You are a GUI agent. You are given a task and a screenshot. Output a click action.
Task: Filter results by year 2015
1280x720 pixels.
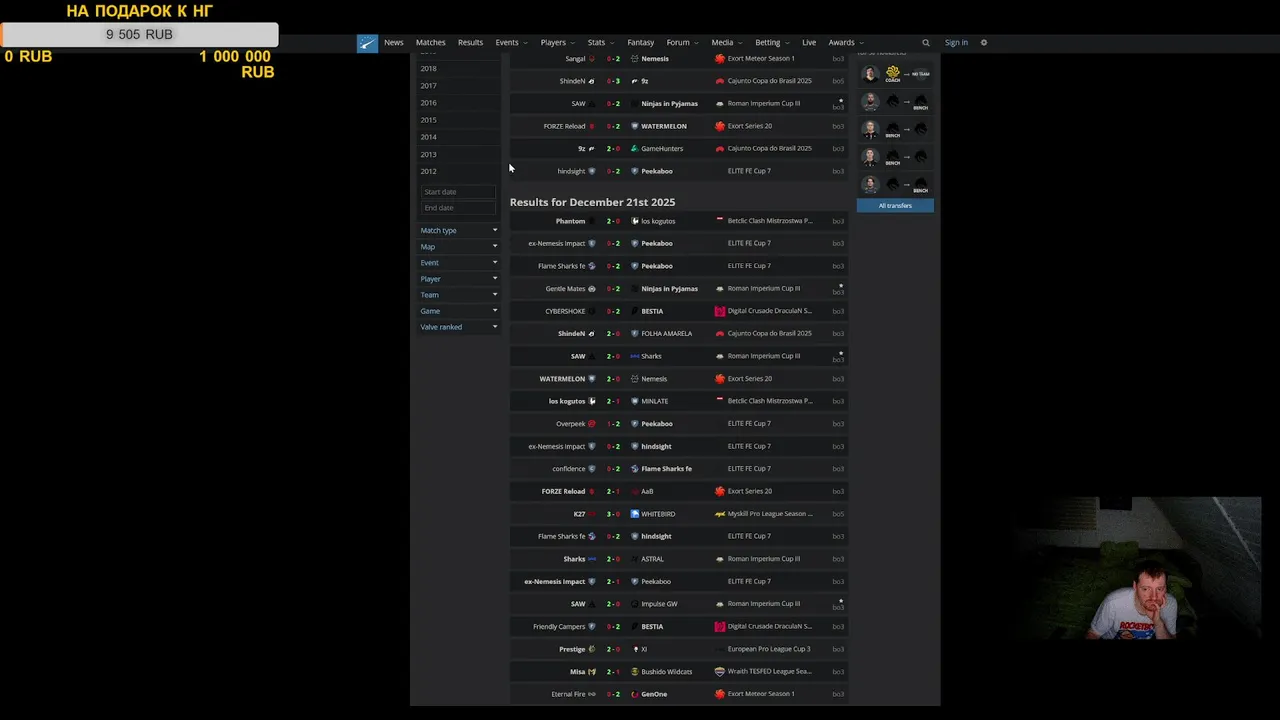[x=428, y=120]
